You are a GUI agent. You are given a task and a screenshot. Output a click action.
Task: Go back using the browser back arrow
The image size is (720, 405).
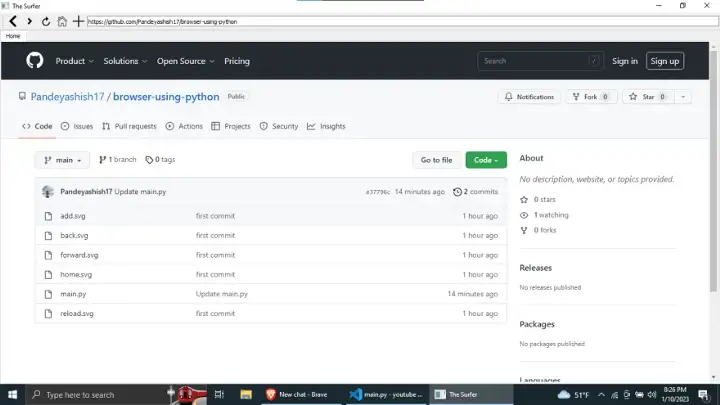(x=13, y=21)
